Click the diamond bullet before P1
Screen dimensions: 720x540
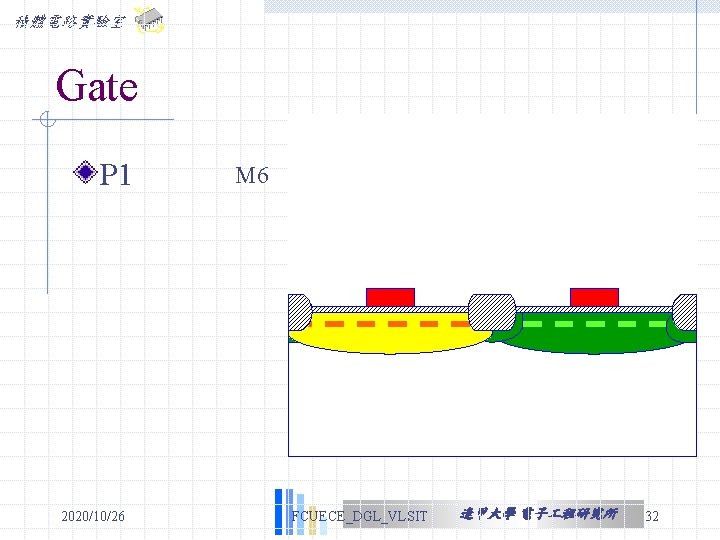pos(85,172)
